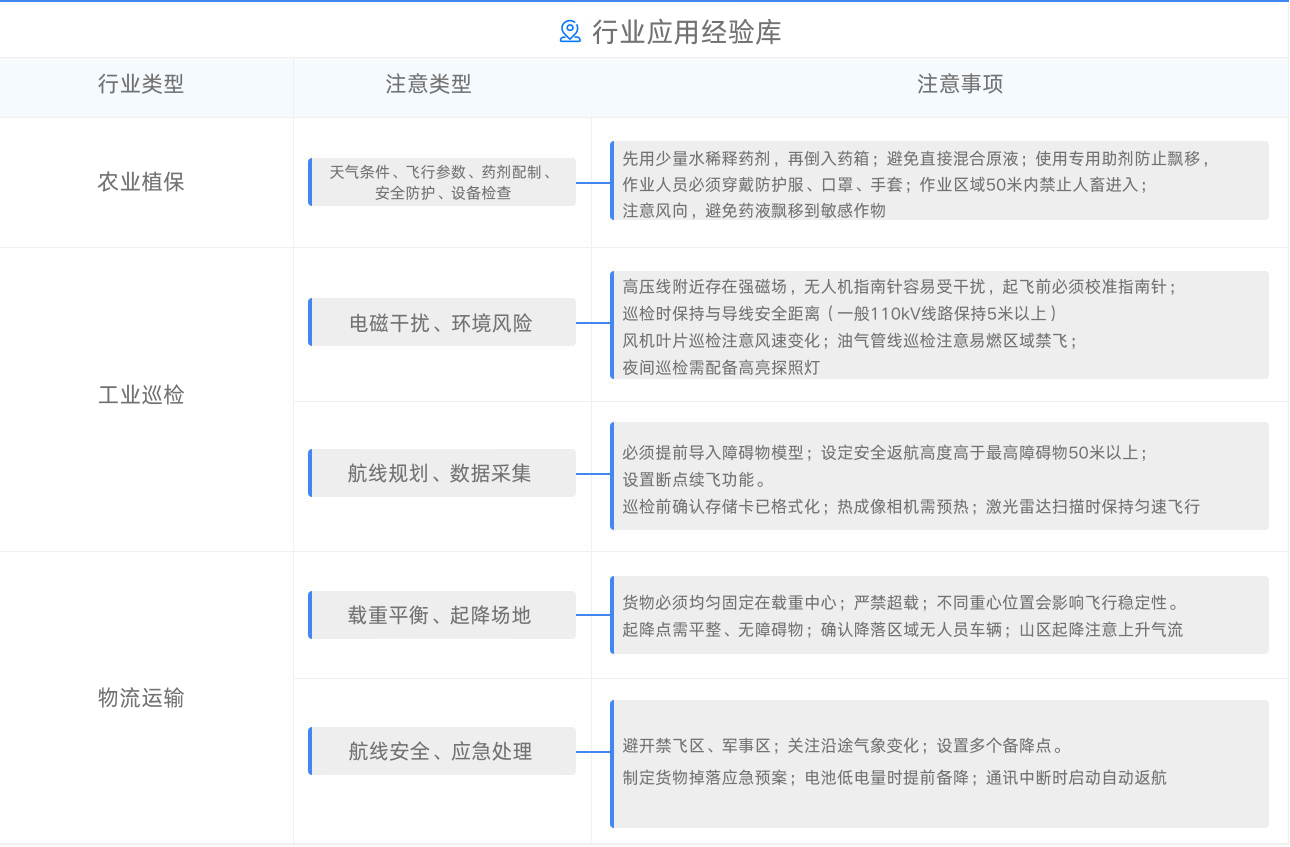The image size is (1290, 847).
Task: Click the 物流运输 industry cell
Action: 141,698
